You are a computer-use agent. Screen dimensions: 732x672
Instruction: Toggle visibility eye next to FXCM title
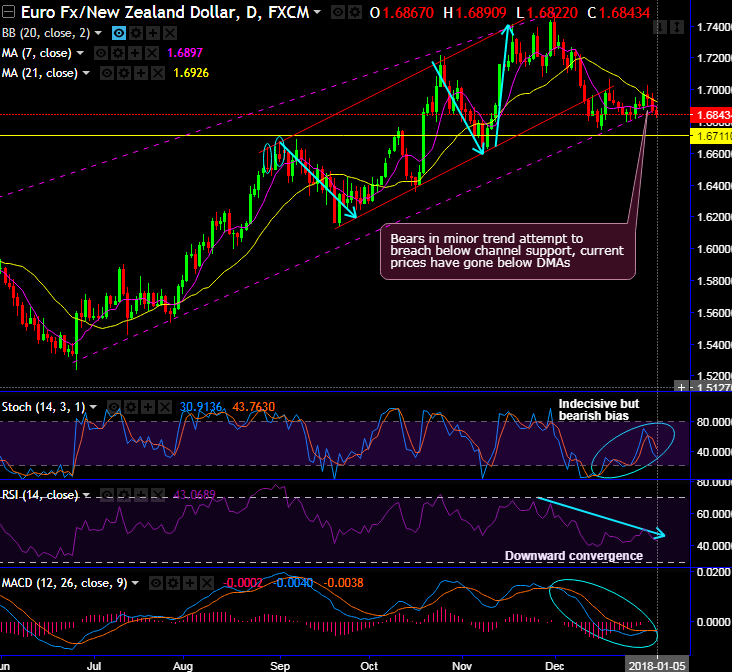click(x=338, y=13)
